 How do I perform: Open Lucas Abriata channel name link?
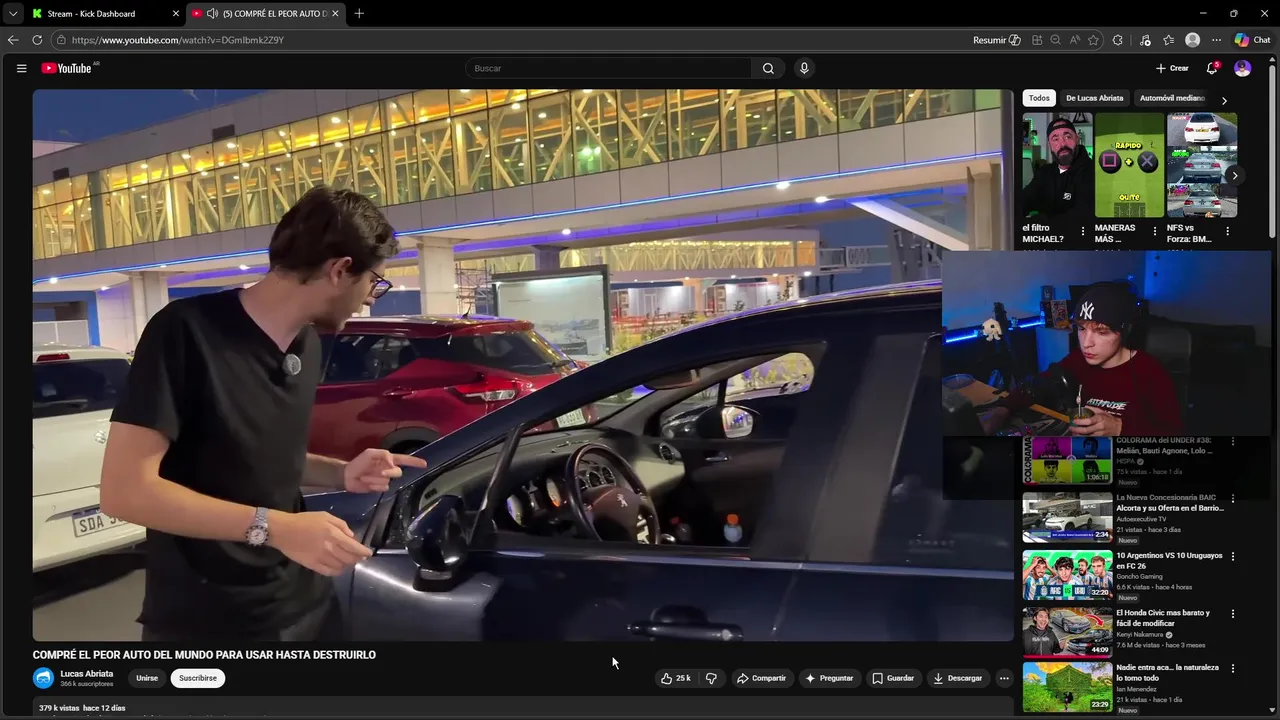87,674
